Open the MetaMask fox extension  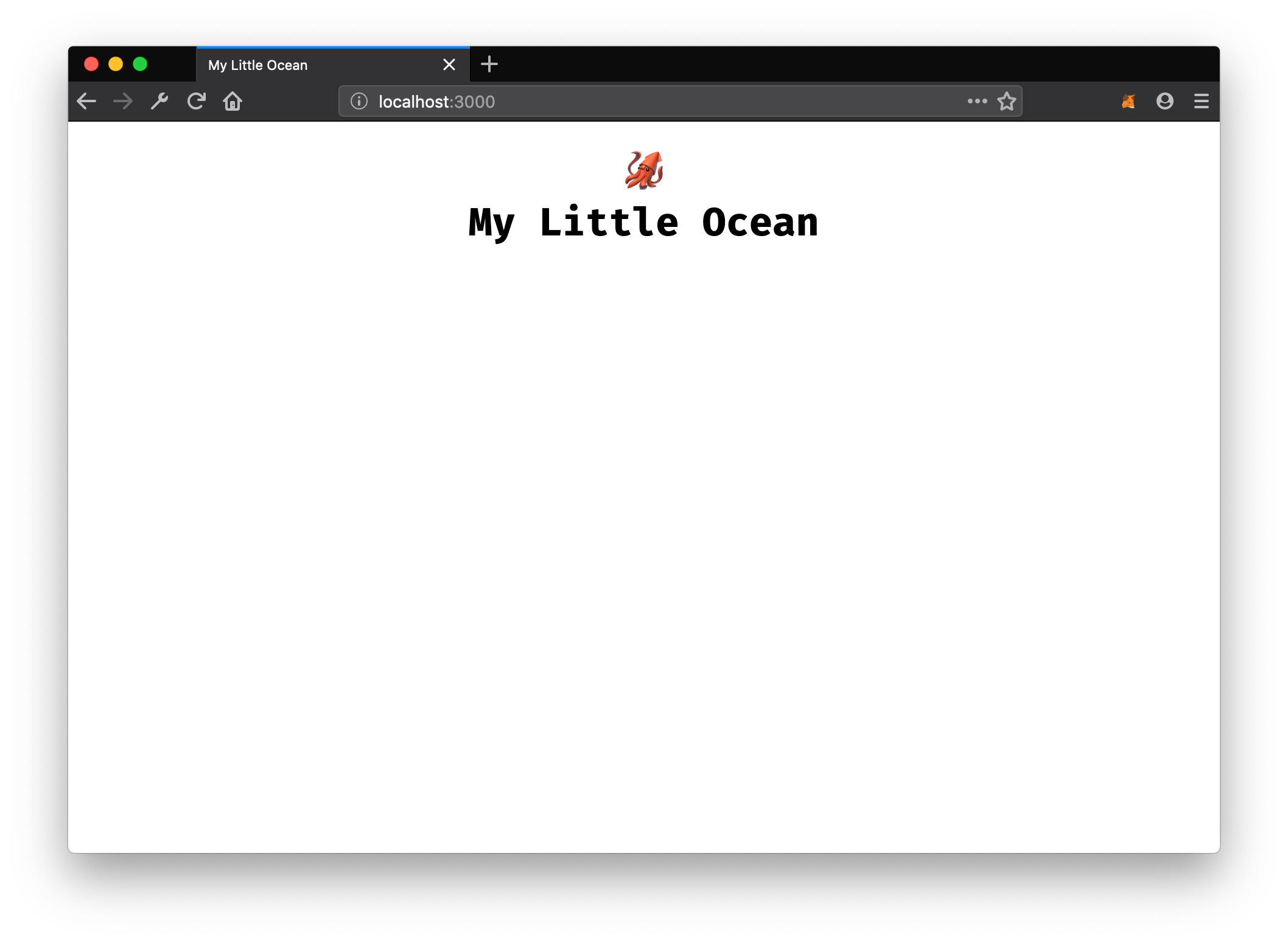tap(1128, 101)
